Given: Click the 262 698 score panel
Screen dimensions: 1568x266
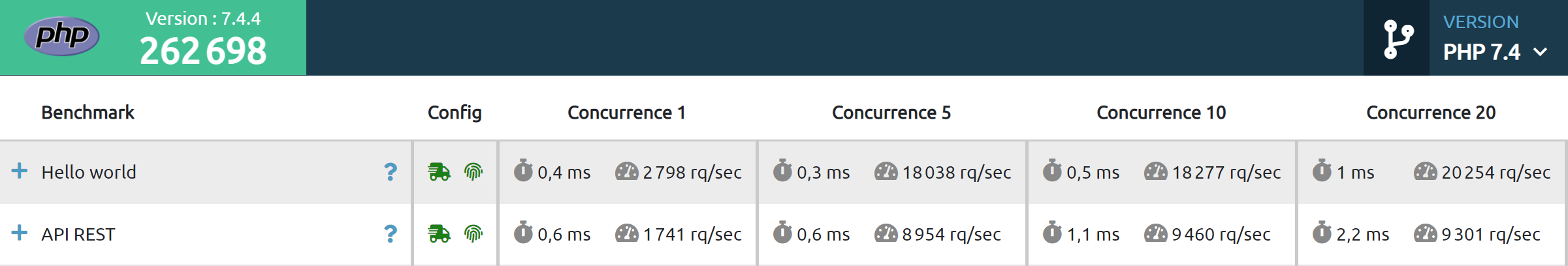Looking at the screenshot, I should tap(153, 37).
